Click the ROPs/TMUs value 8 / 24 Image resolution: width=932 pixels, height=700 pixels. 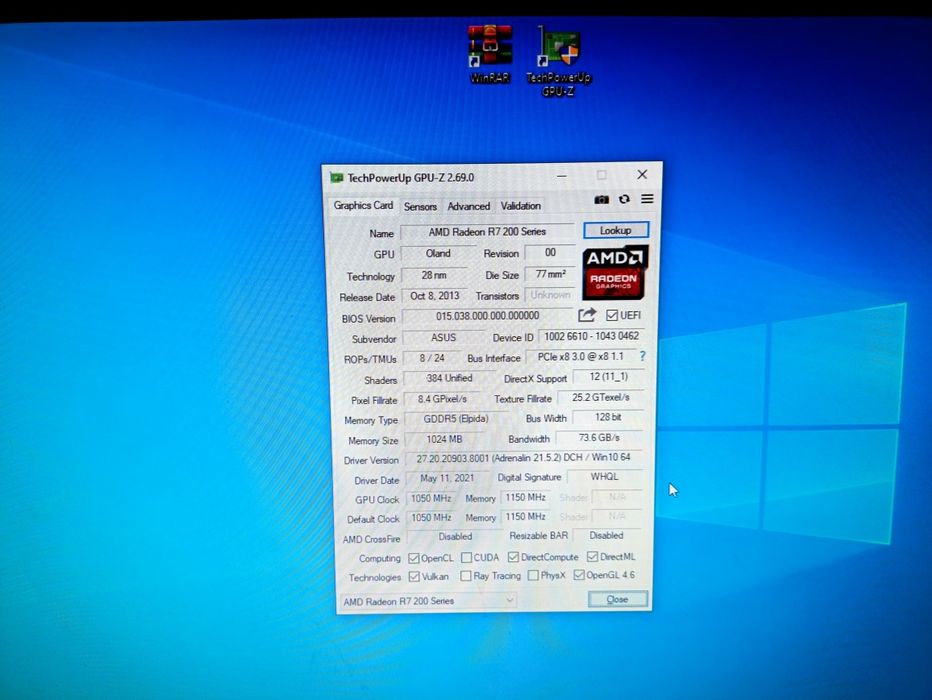tap(432, 358)
